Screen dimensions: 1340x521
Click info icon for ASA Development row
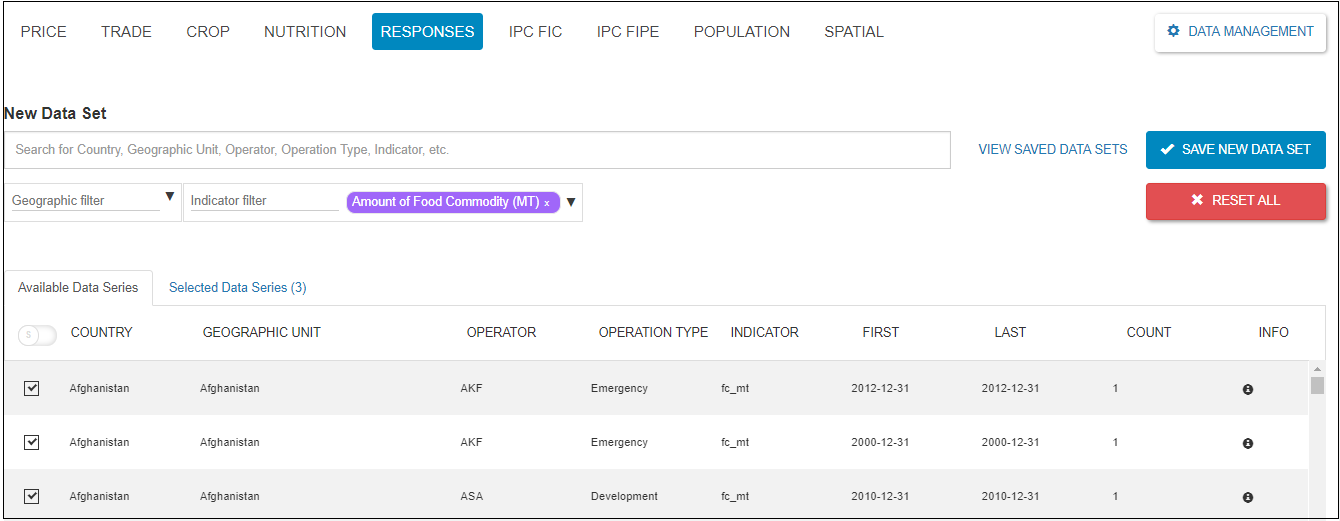click(x=1247, y=497)
